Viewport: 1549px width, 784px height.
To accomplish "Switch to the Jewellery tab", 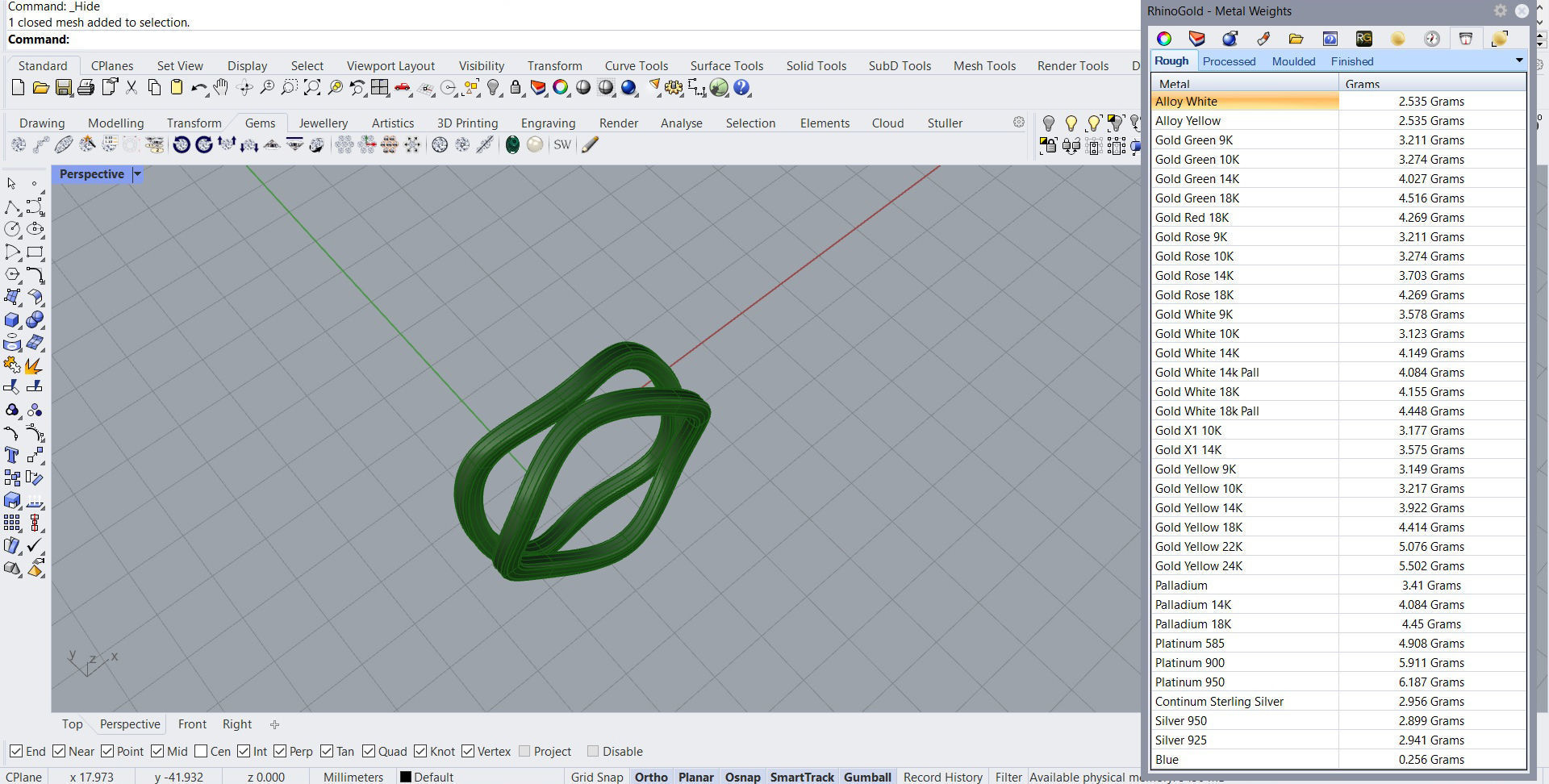I will coord(324,123).
